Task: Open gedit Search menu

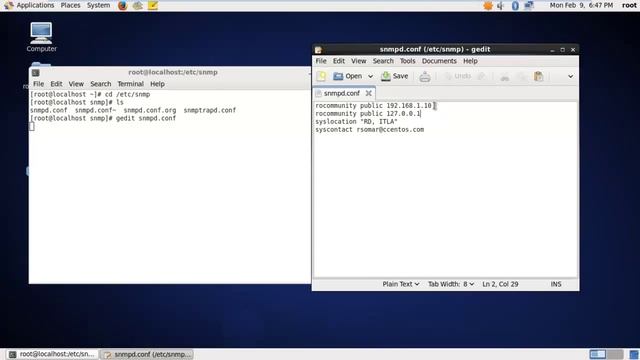Action: pyautogui.click(x=383, y=61)
